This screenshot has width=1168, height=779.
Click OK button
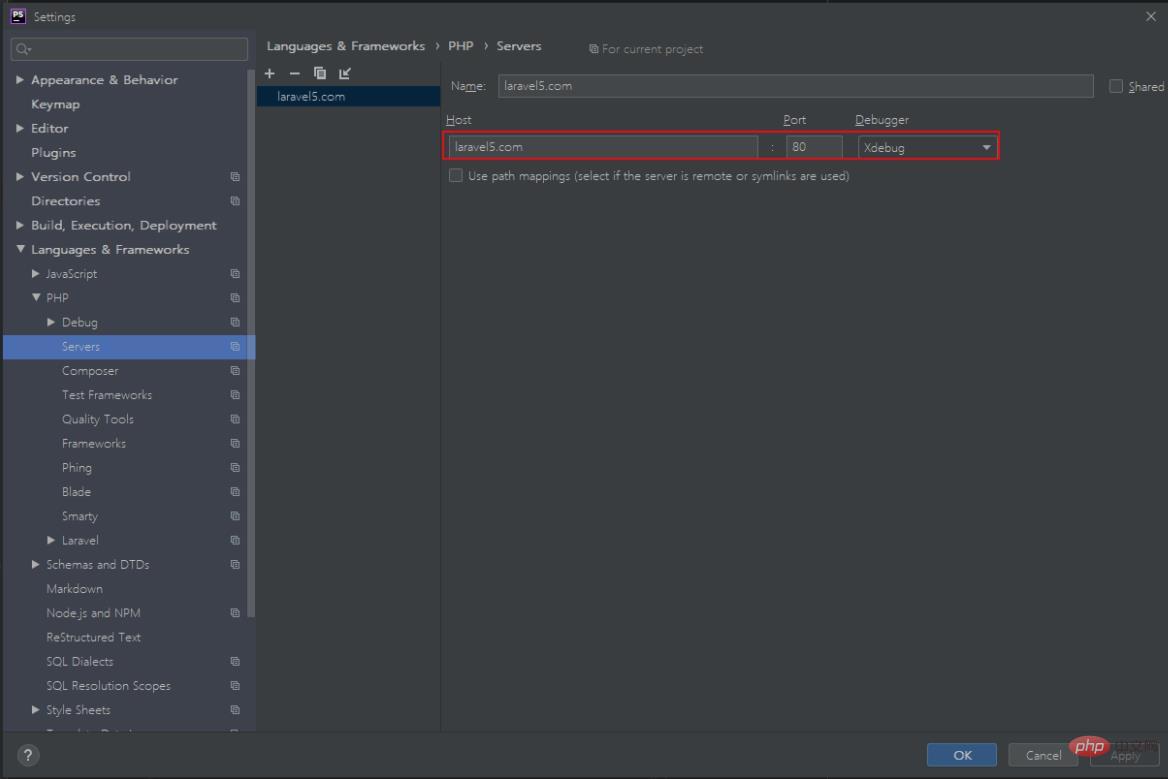(x=962, y=754)
